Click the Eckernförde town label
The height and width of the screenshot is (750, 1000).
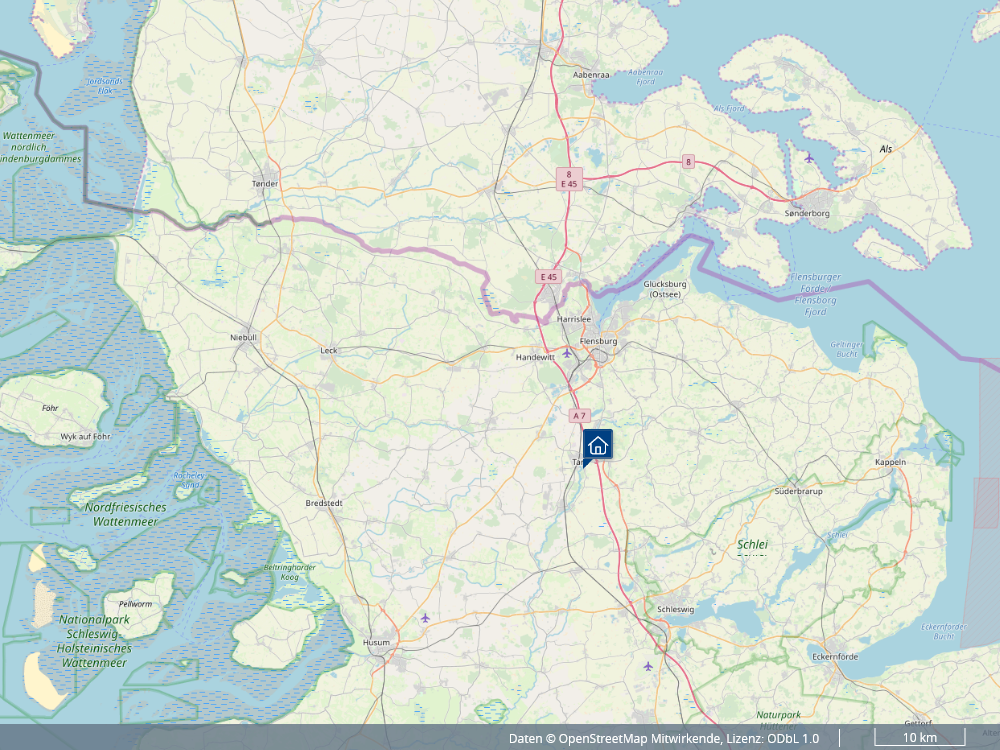835,656
